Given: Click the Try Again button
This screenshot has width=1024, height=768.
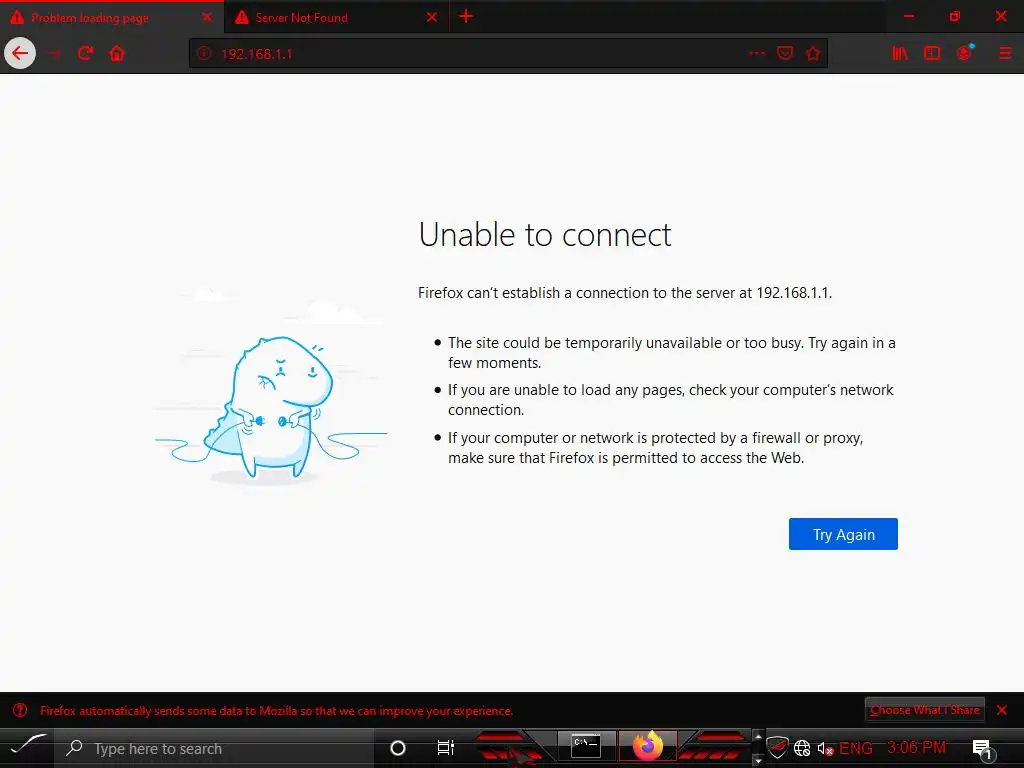Looking at the screenshot, I should [843, 534].
